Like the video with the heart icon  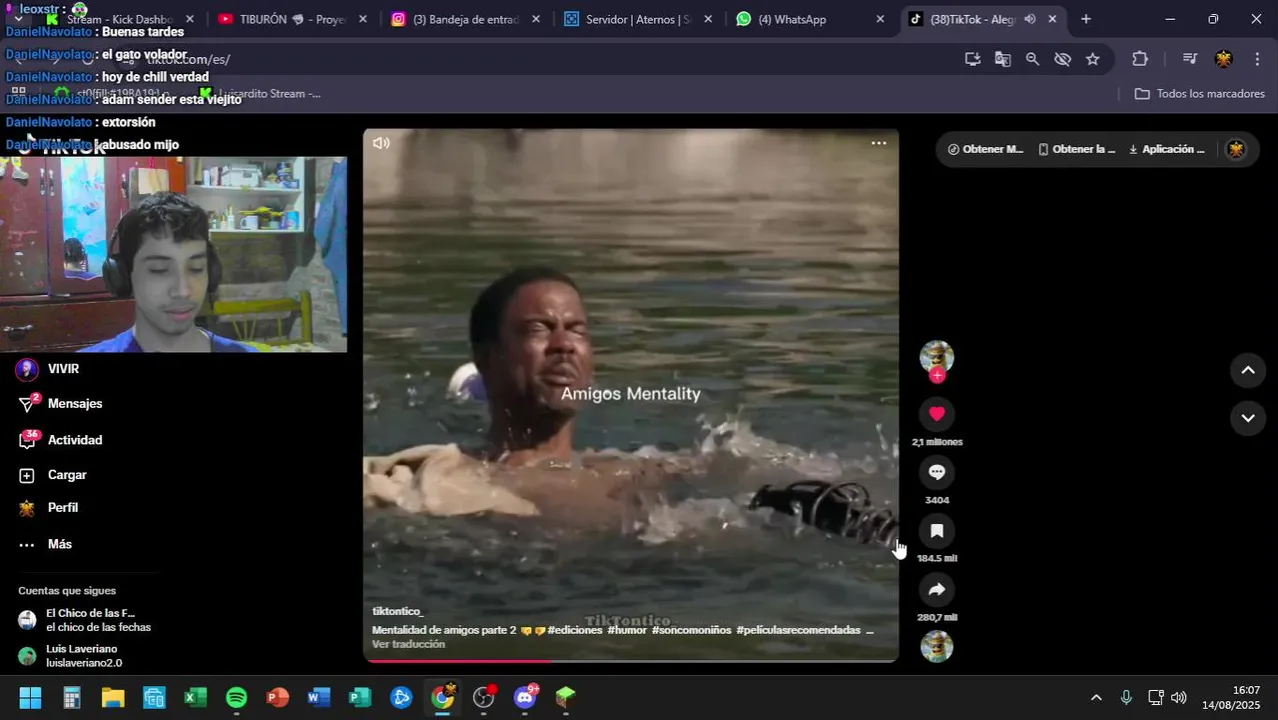(x=936, y=414)
